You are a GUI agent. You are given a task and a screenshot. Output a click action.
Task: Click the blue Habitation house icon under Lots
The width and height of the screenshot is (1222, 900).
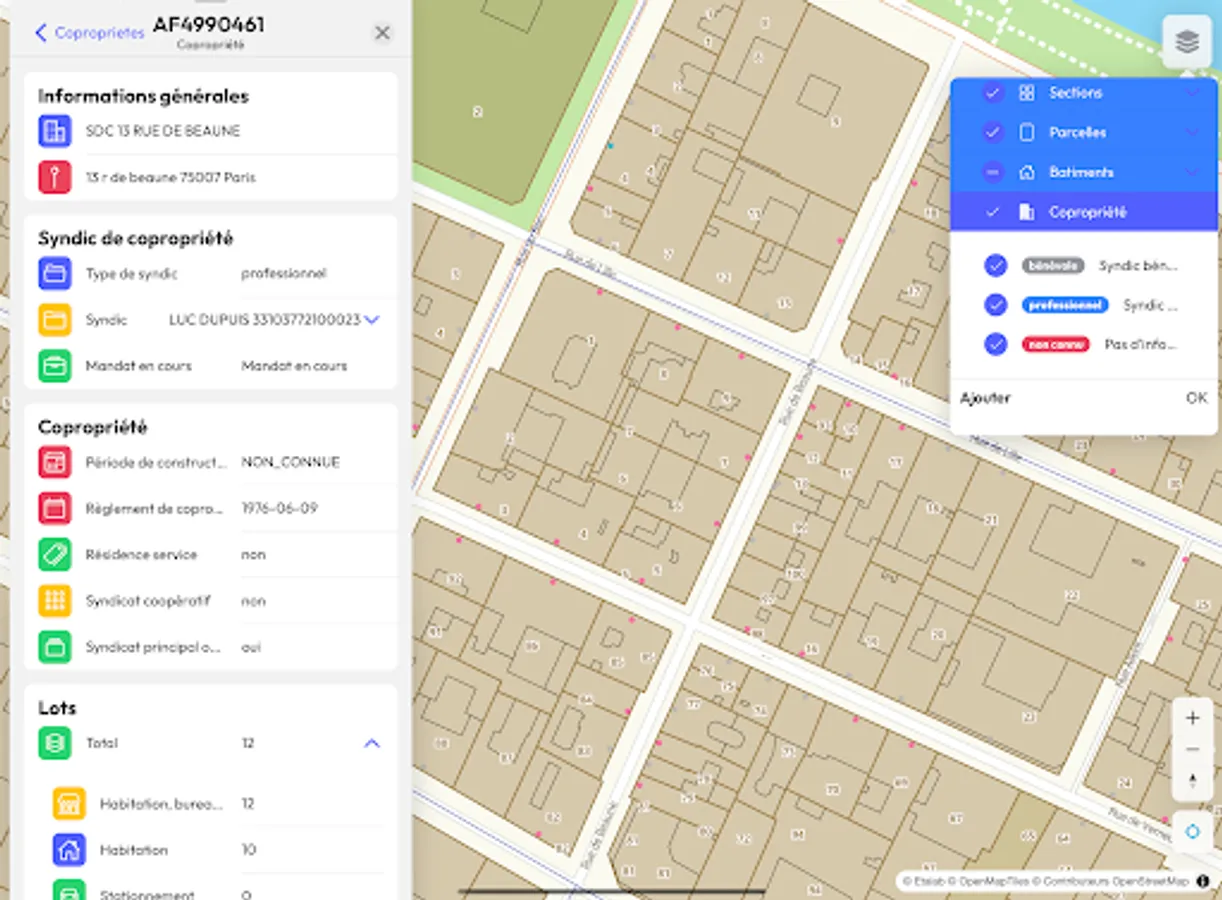pos(68,849)
